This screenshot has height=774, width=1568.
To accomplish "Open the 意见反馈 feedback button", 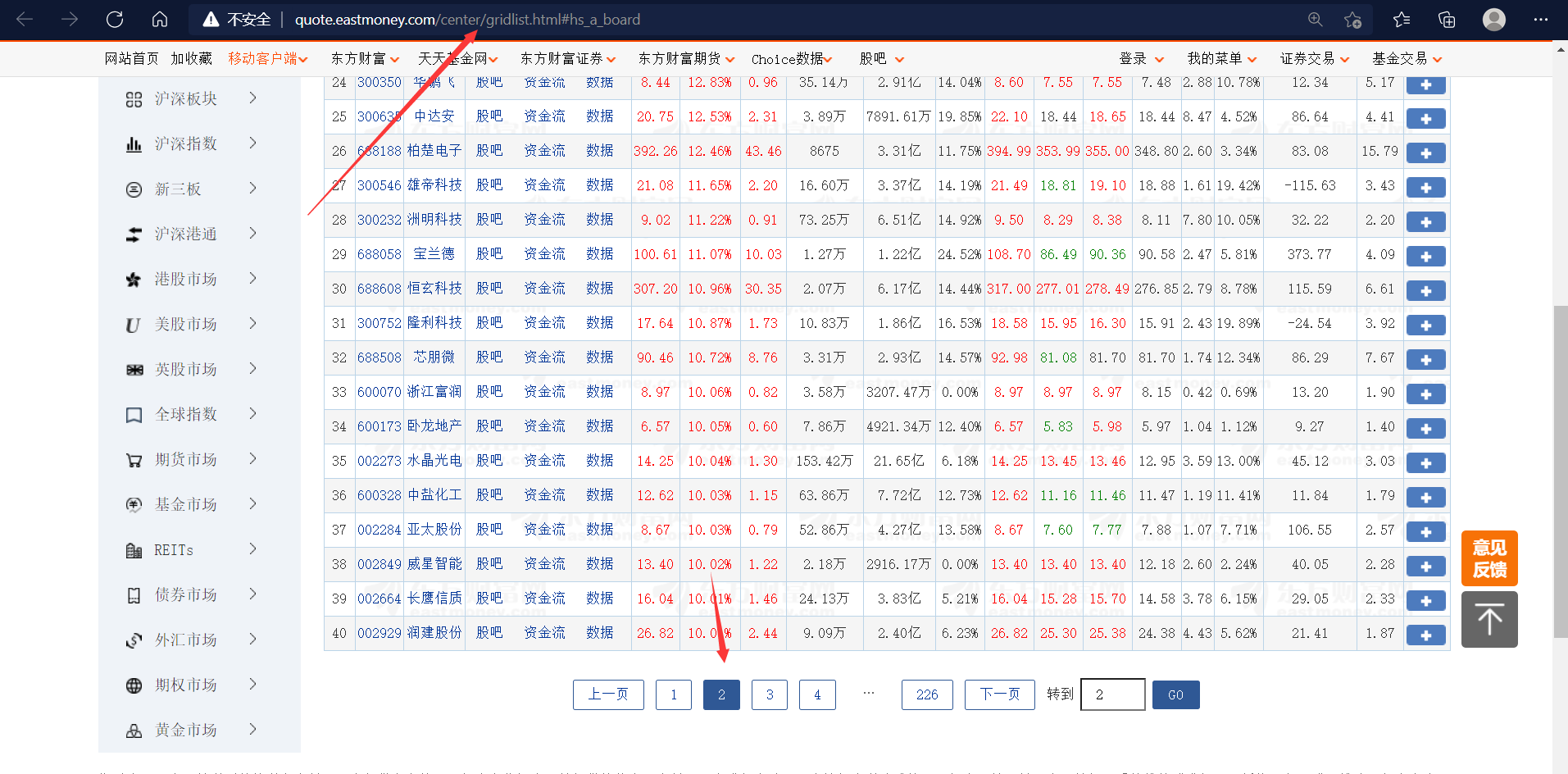I will point(1489,558).
